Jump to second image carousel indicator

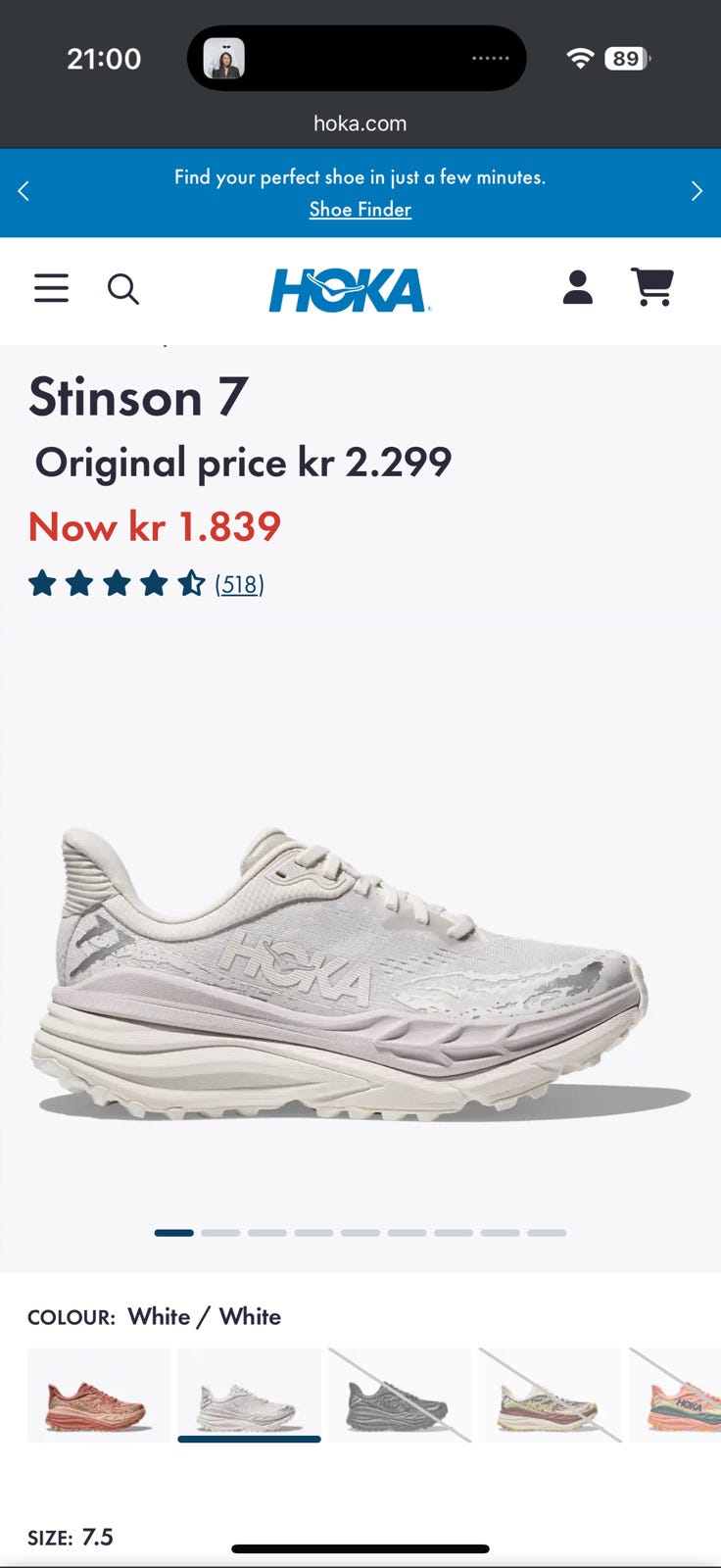(220, 1233)
